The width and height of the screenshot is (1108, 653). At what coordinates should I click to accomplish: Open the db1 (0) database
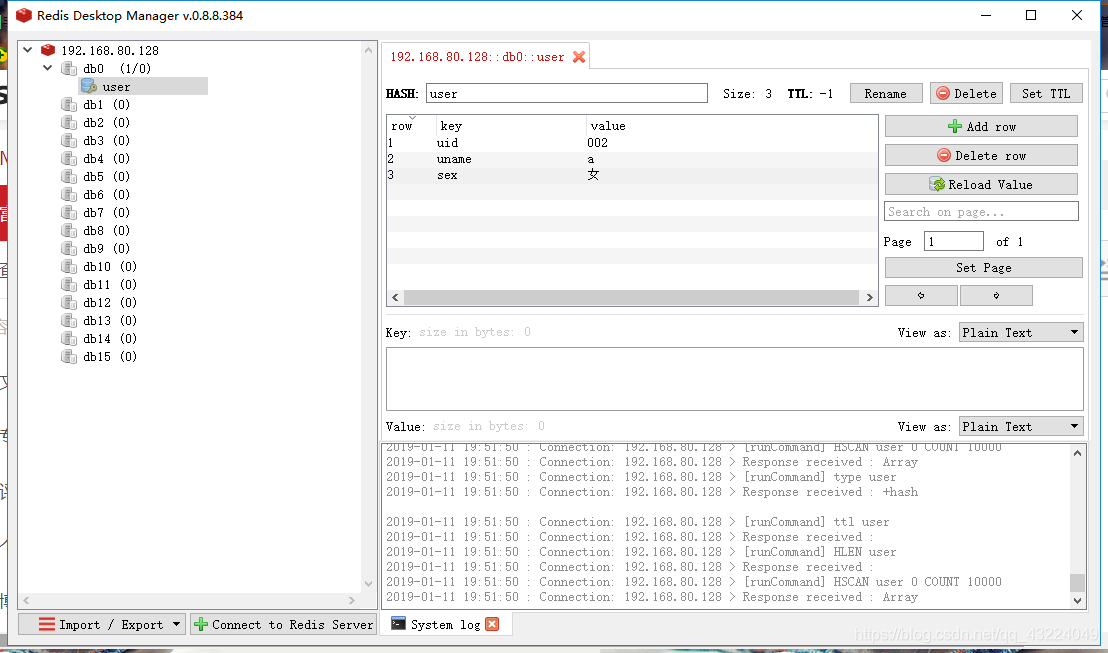click(106, 105)
